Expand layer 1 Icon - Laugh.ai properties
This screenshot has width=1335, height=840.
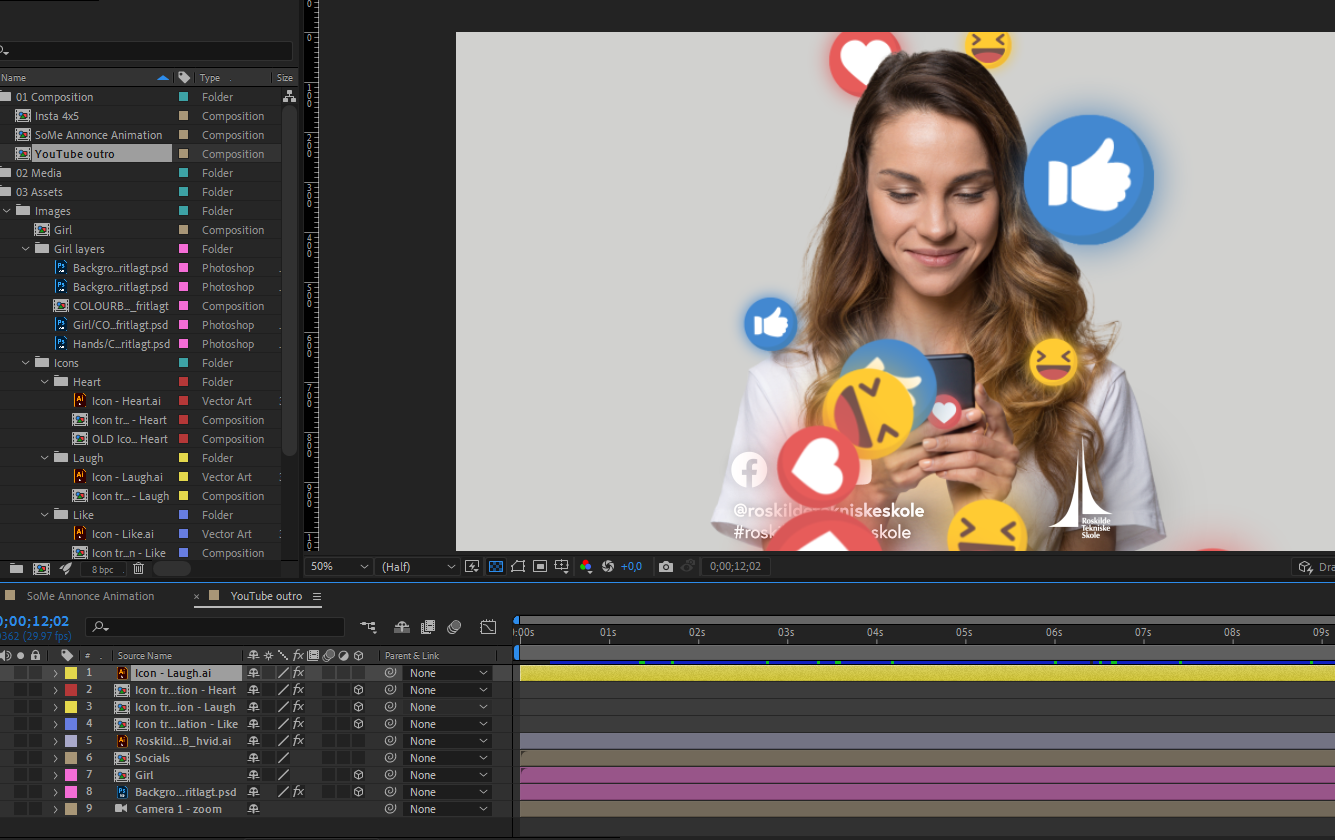pyautogui.click(x=55, y=673)
